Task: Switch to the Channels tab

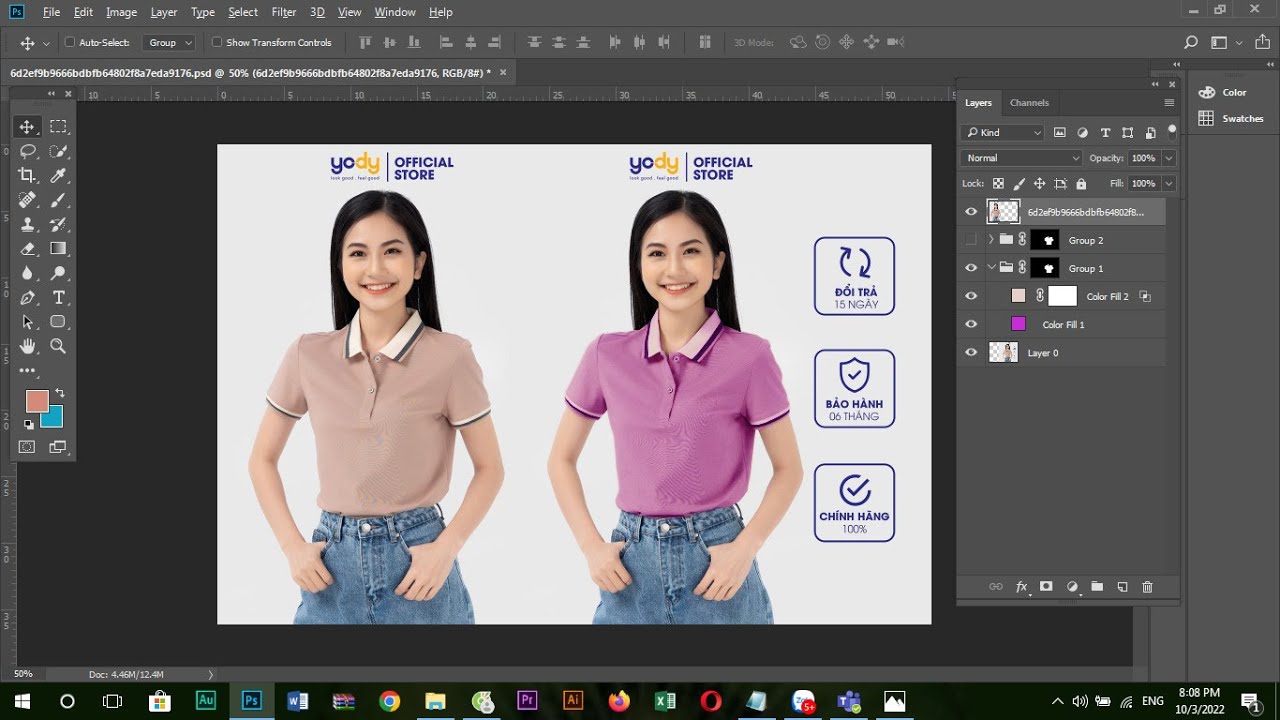Action: [1029, 103]
